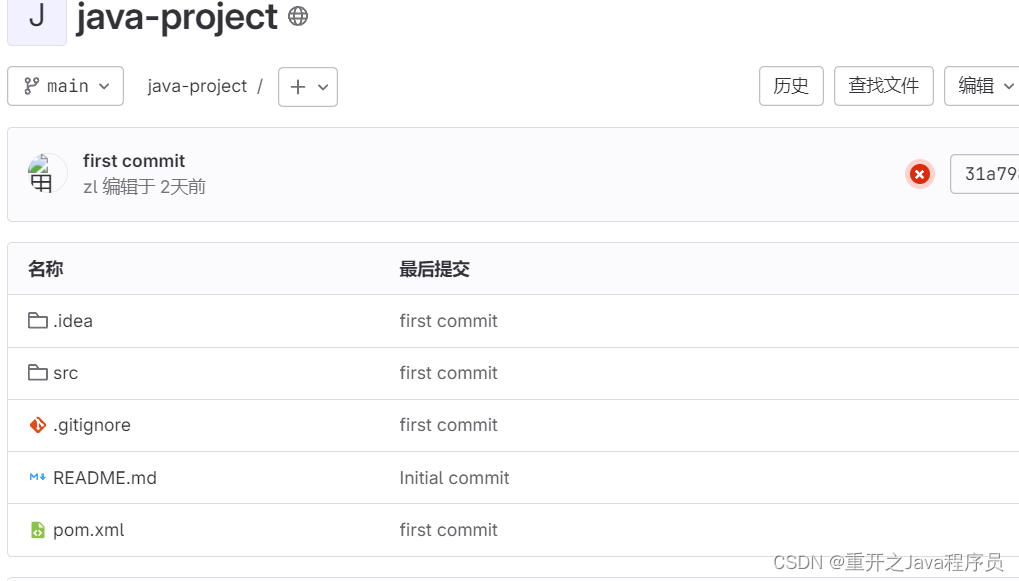Click the 查找文件 find file button
This screenshot has width=1019, height=581.
[884, 86]
